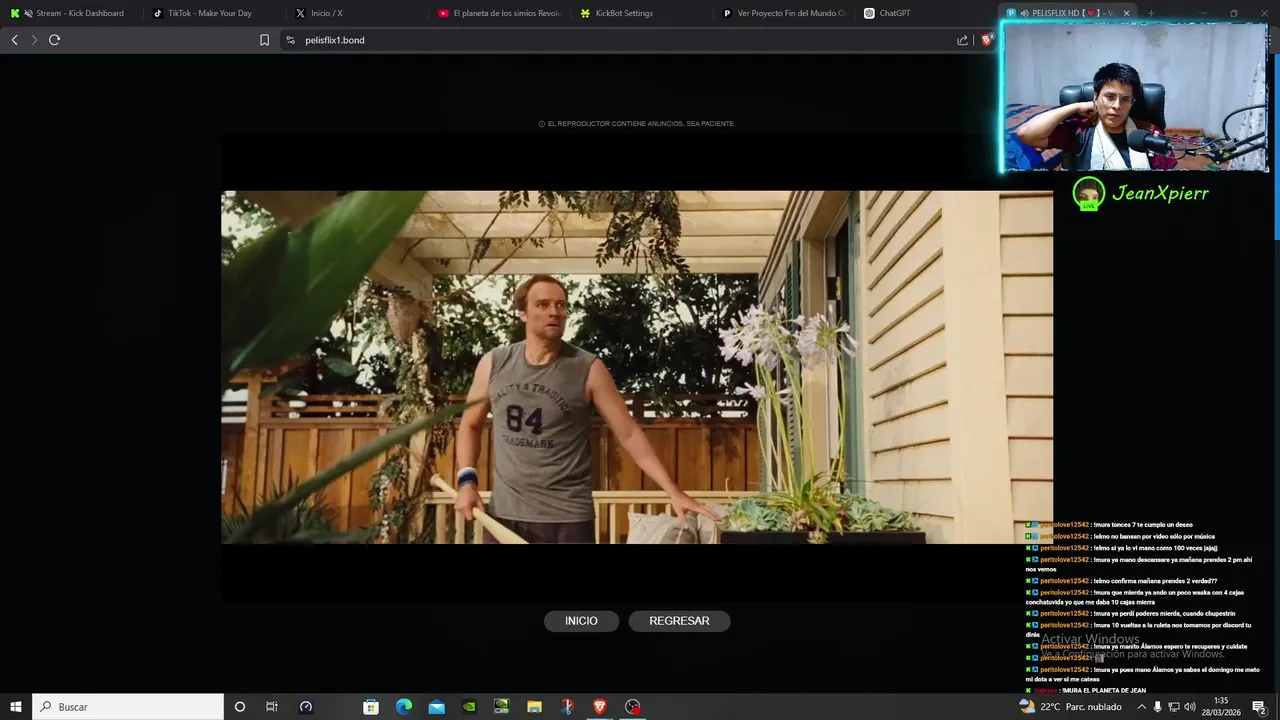This screenshot has width=1280, height=720.
Task: Open the OBS recording app on taskbar
Action: [633, 707]
